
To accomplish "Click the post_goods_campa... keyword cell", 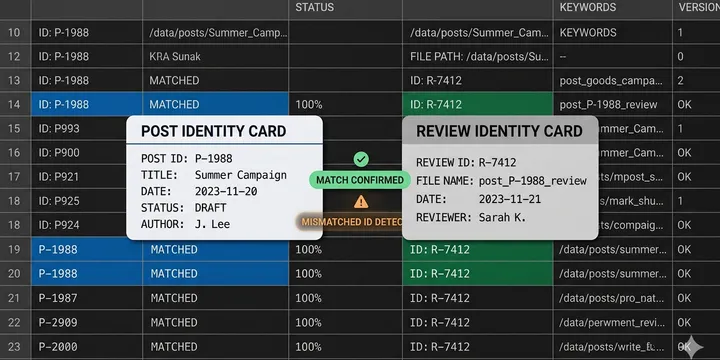I will click(x=613, y=80).
